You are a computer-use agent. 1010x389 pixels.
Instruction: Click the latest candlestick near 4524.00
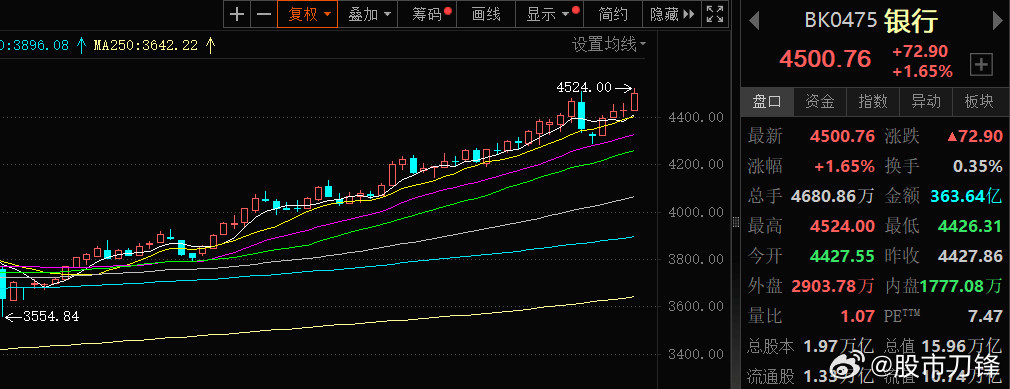(635, 100)
